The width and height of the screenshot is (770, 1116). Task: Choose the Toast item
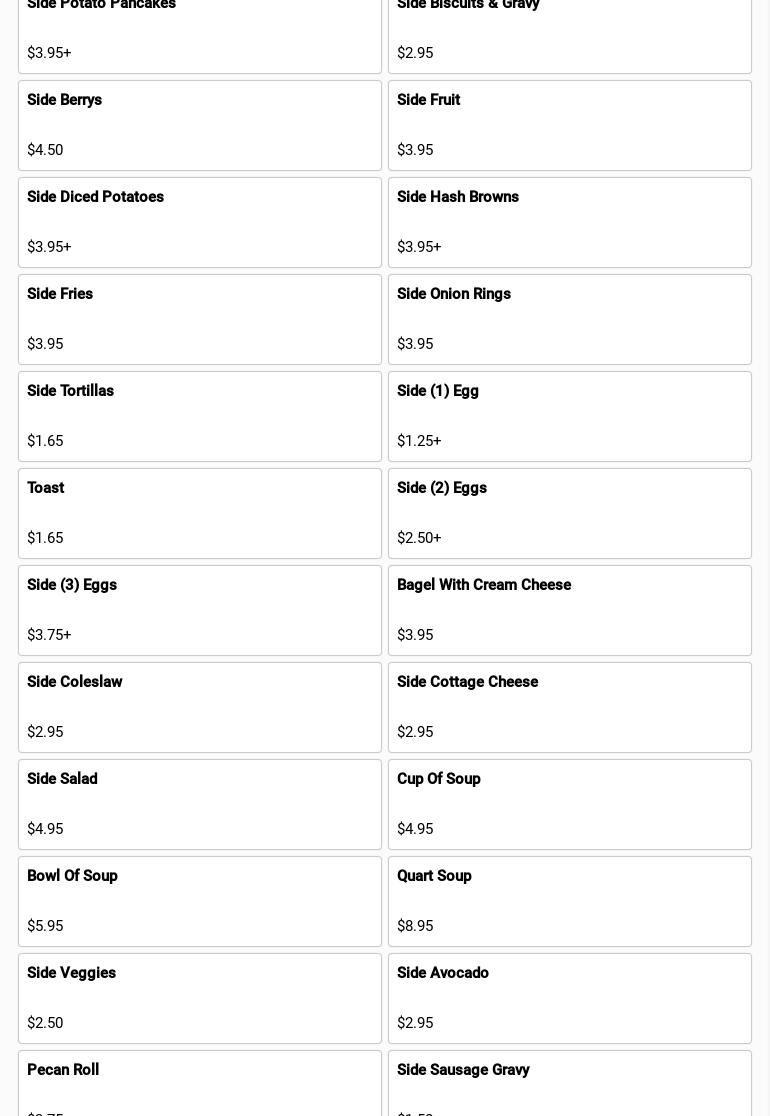click(x=200, y=513)
